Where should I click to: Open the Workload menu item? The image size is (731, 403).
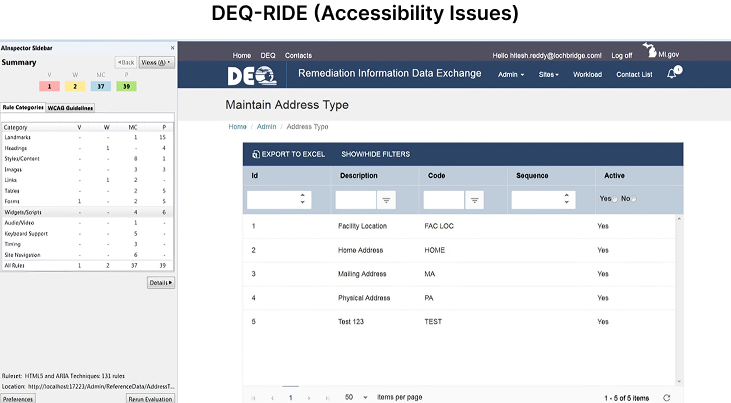click(x=587, y=75)
